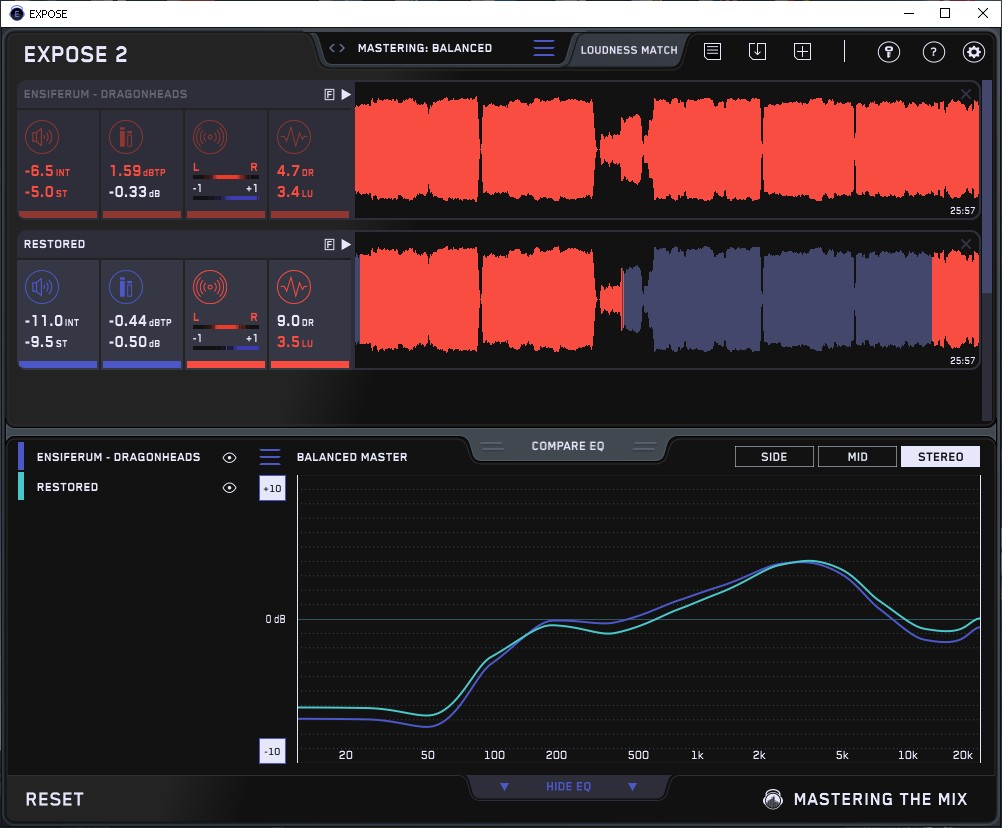1002x828 pixels.
Task: Switch to the Side EQ view
Action: click(774, 457)
